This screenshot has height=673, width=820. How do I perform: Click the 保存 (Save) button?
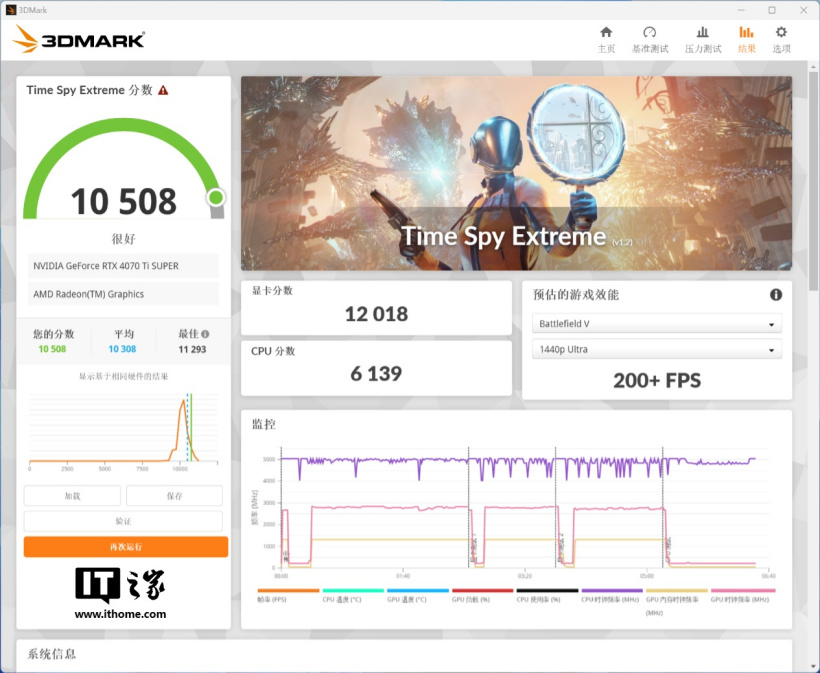(x=174, y=496)
